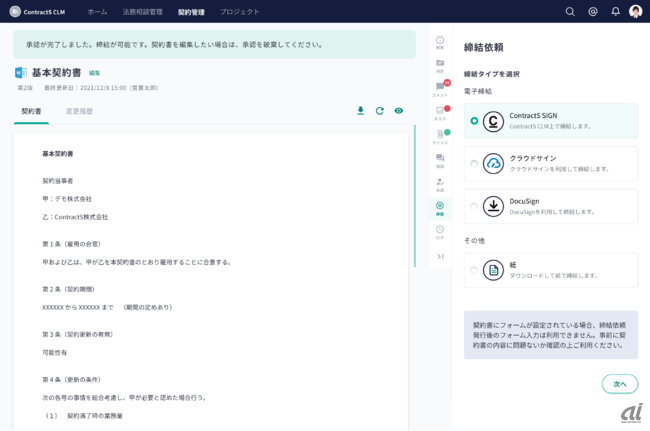Open the approval person sidebar icon

click(x=440, y=184)
